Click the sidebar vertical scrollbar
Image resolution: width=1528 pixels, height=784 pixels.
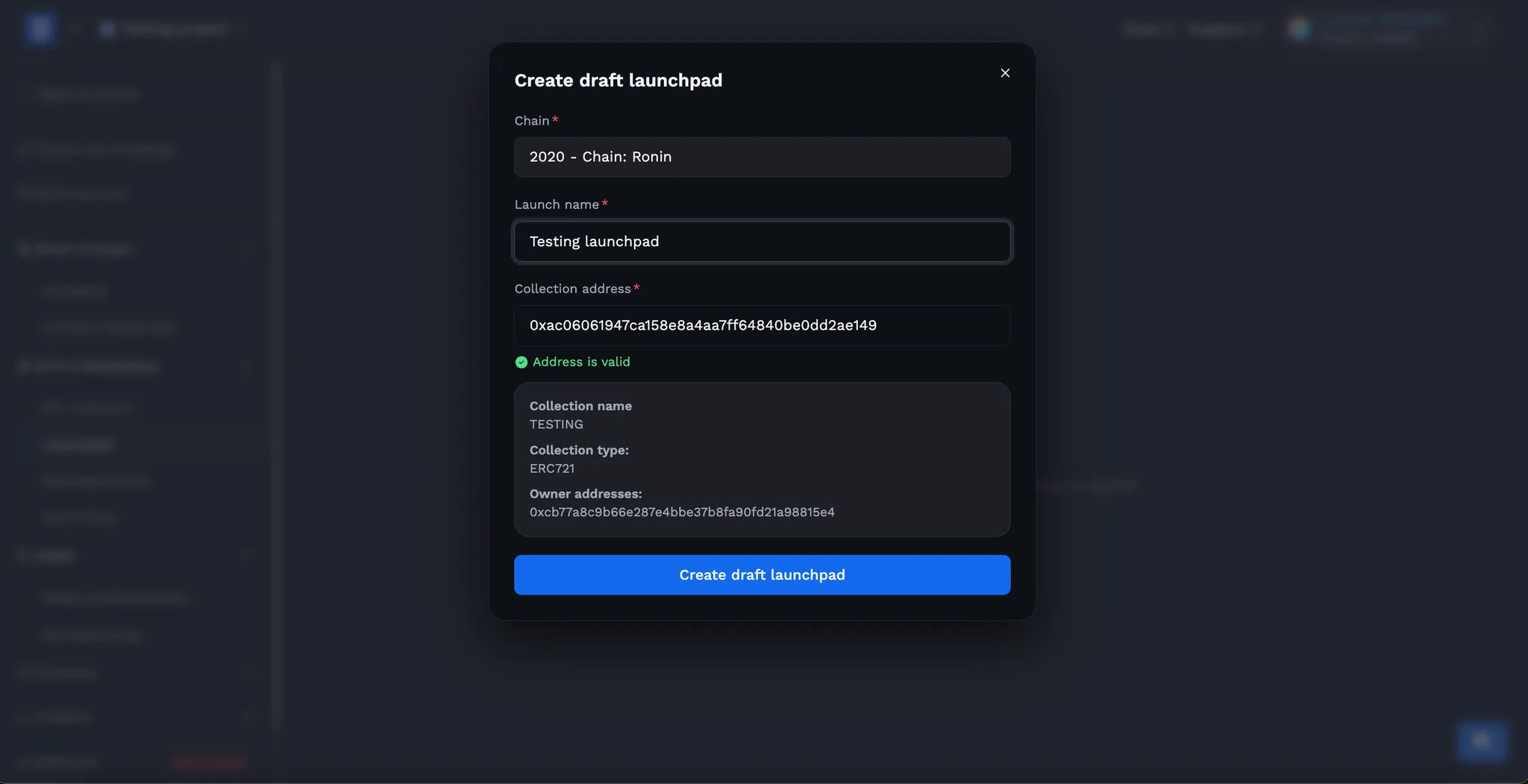[276, 395]
